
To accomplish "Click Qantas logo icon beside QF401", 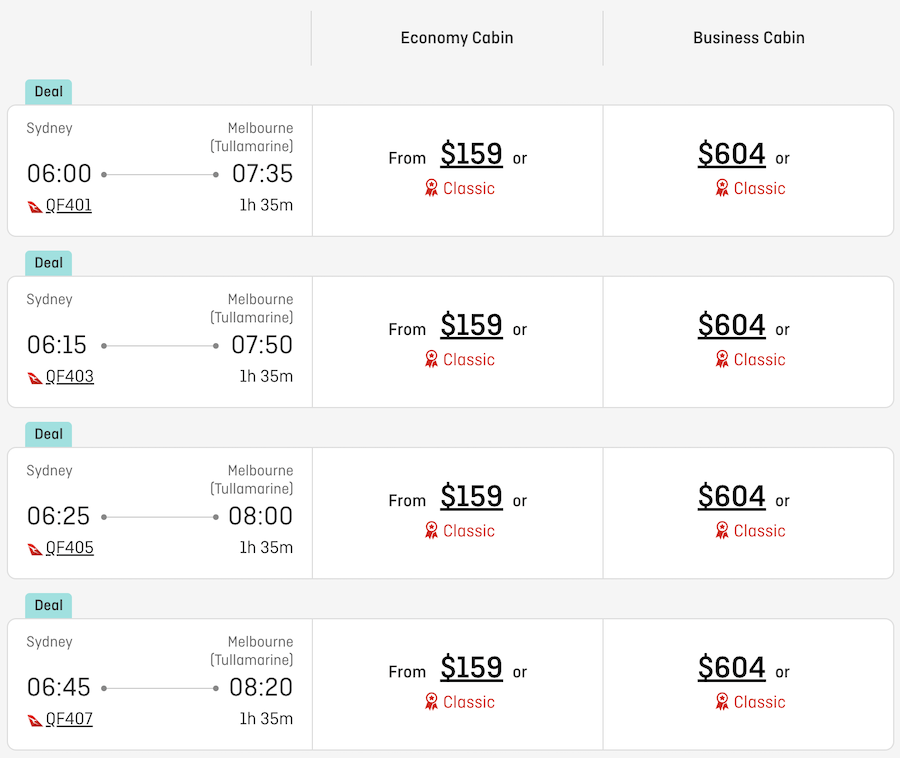I will (35, 207).
